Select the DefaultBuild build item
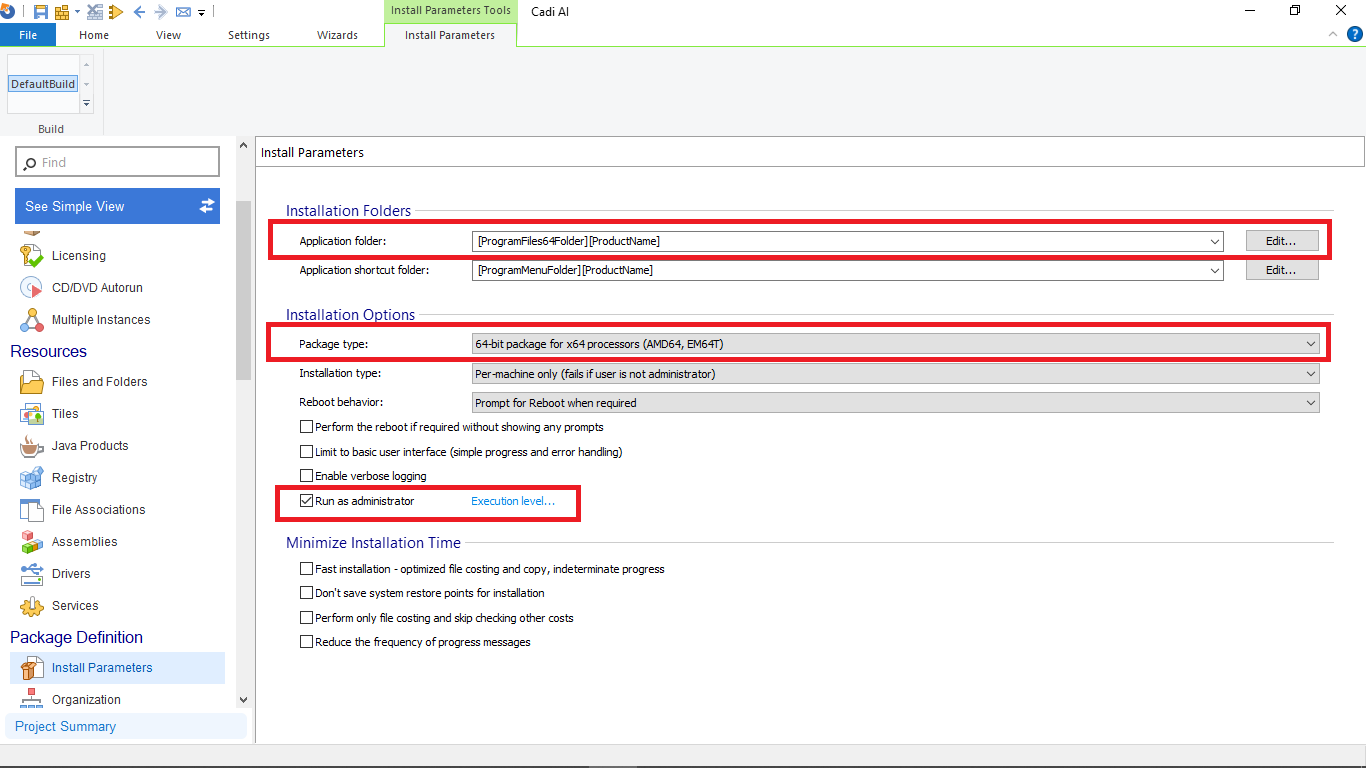This screenshot has width=1366, height=768. [43, 84]
